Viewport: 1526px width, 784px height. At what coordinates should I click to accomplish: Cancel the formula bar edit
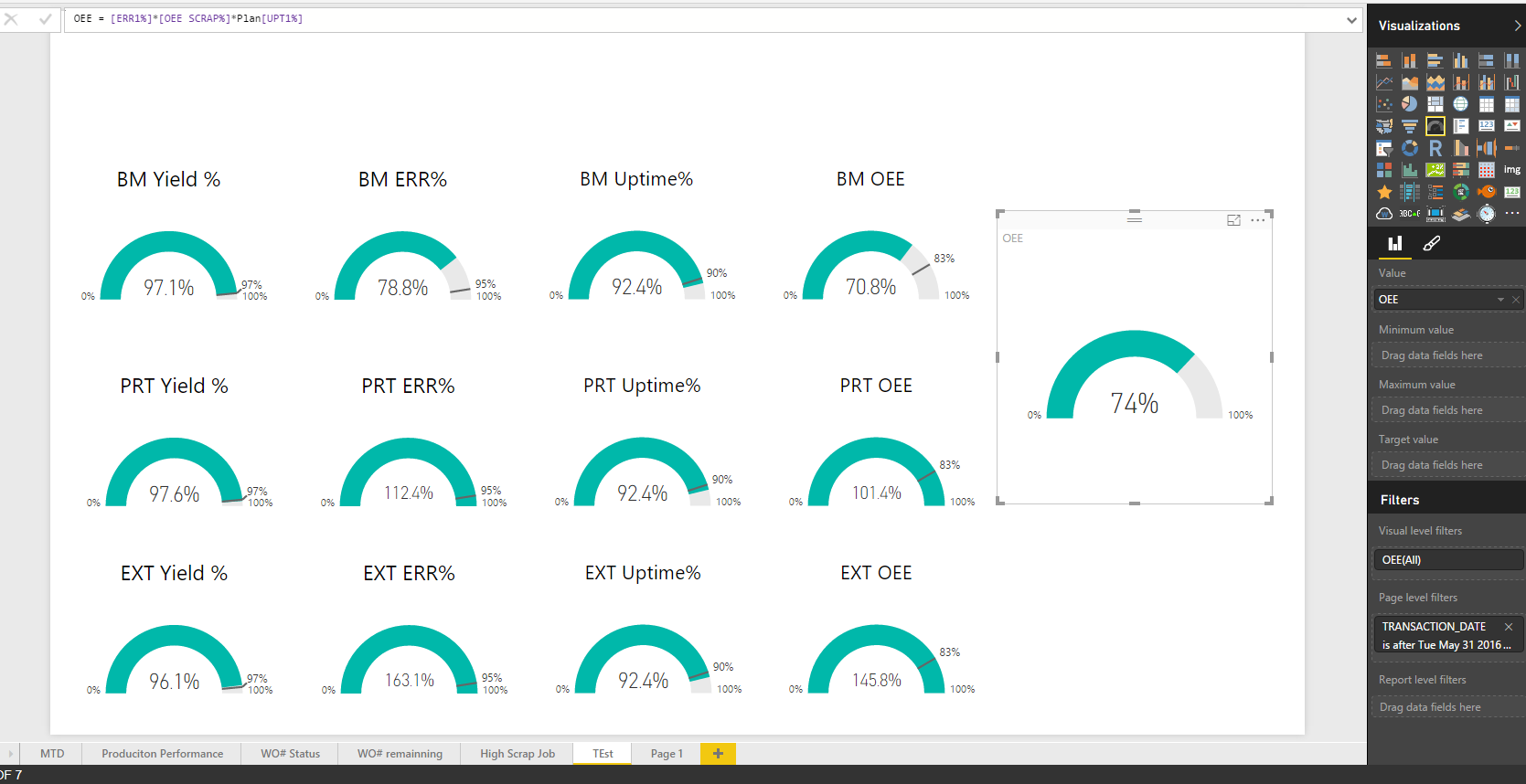click(x=11, y=18)
